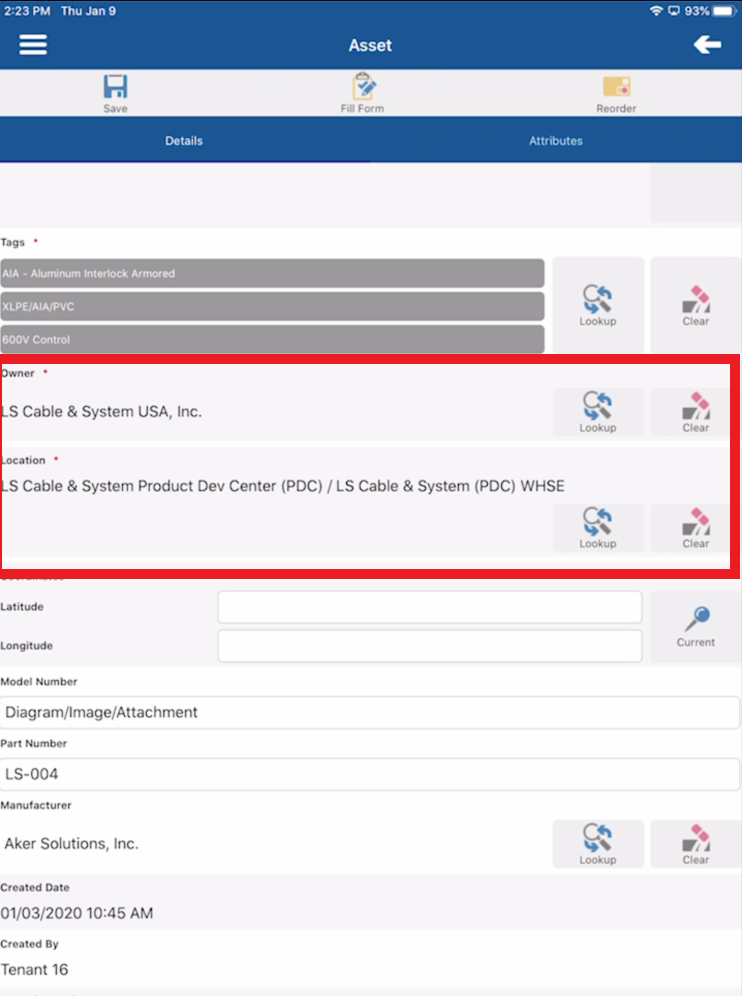Clear the Location value
Screen dimensions: 742x996
[696, 527]
